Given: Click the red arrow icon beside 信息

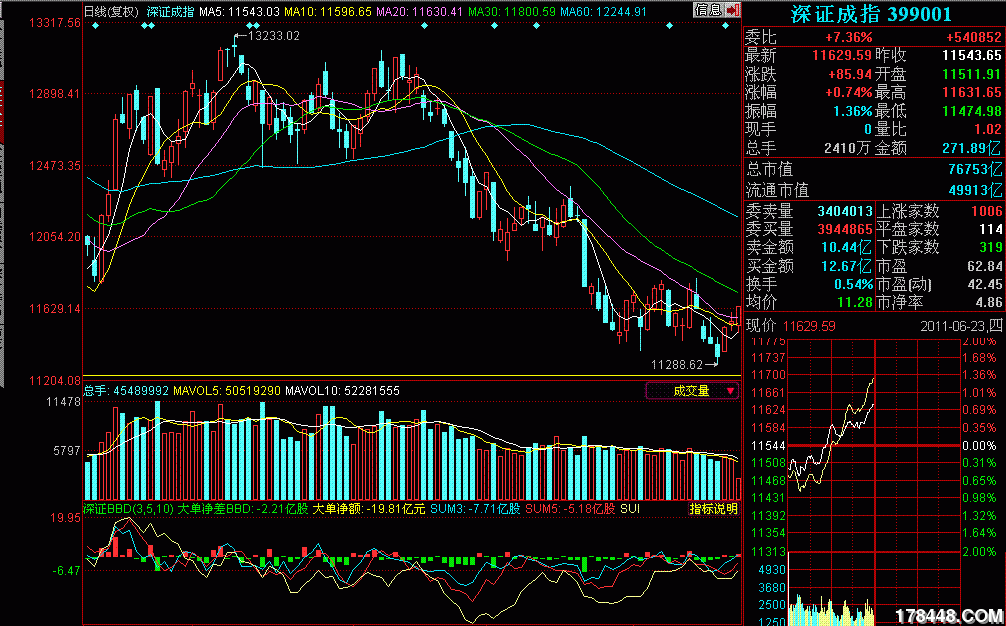Looking at the screenshot, I should (x=733, y=9).
